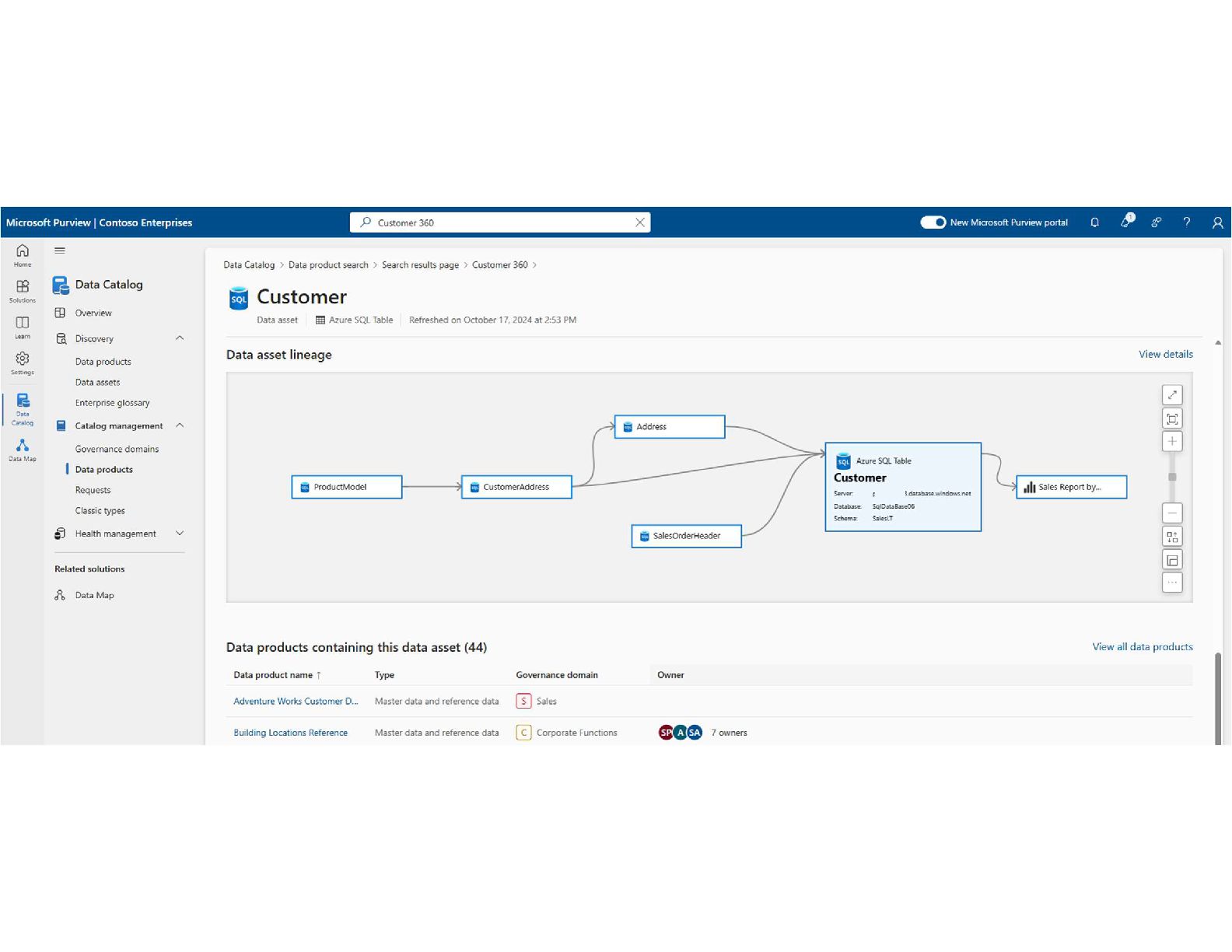
Task: Open Governance domains menu item
Action: [x=117, y=449]
